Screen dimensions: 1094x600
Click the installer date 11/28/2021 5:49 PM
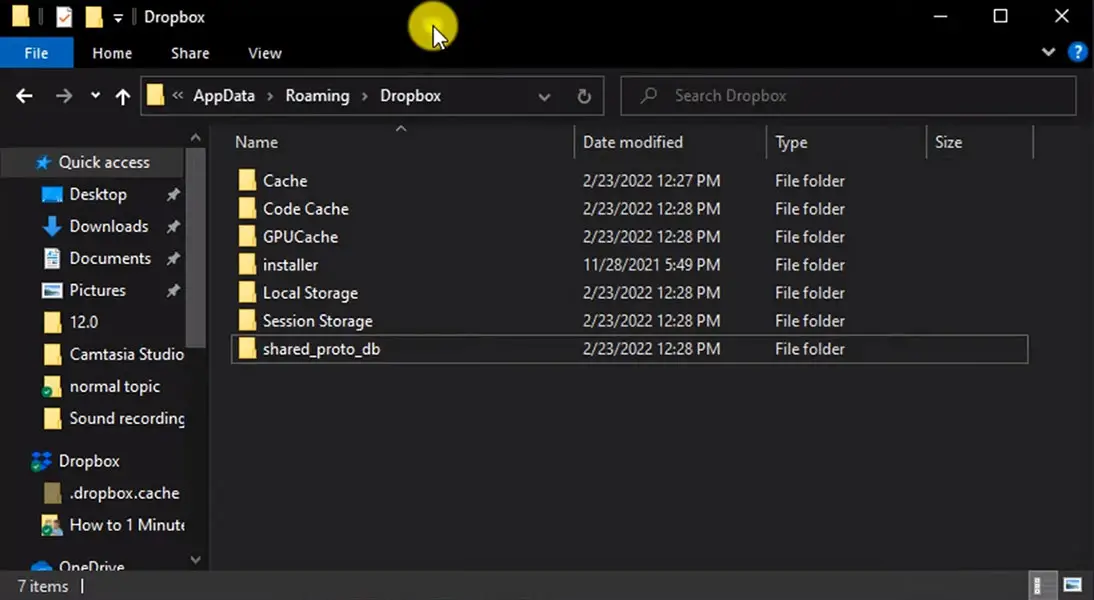coord(652,265)
